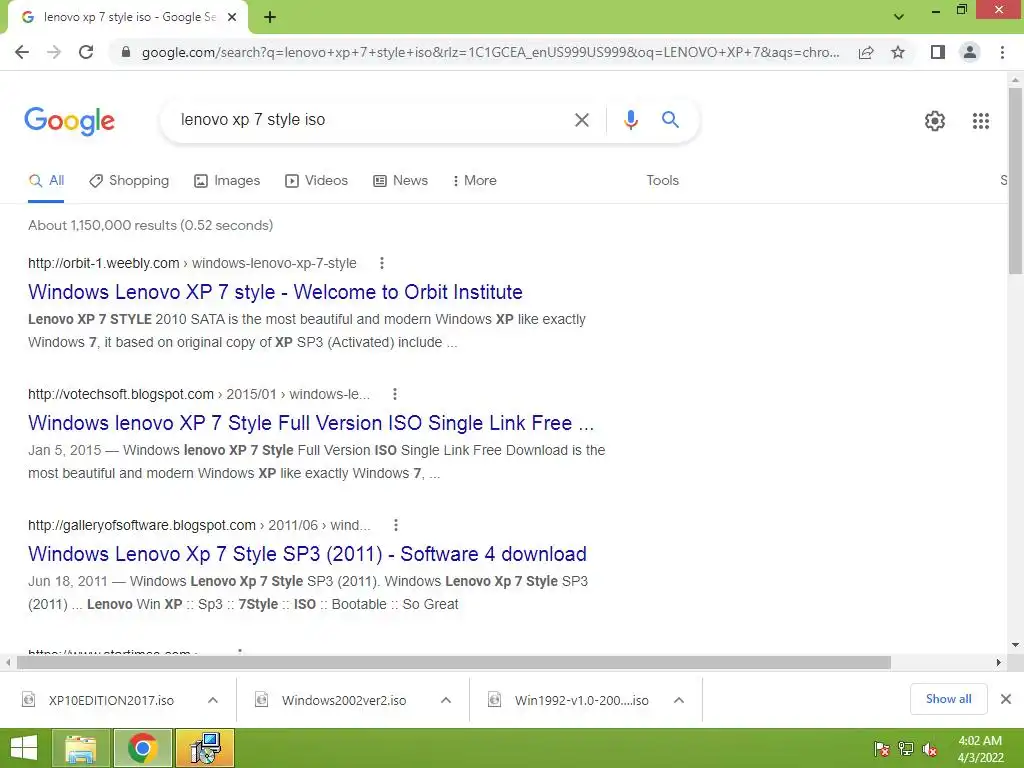
Task: Click galleryofsoftware.blogspot.com URL breadcrumb
Action: pyautogui.click(x=199, y=525)
